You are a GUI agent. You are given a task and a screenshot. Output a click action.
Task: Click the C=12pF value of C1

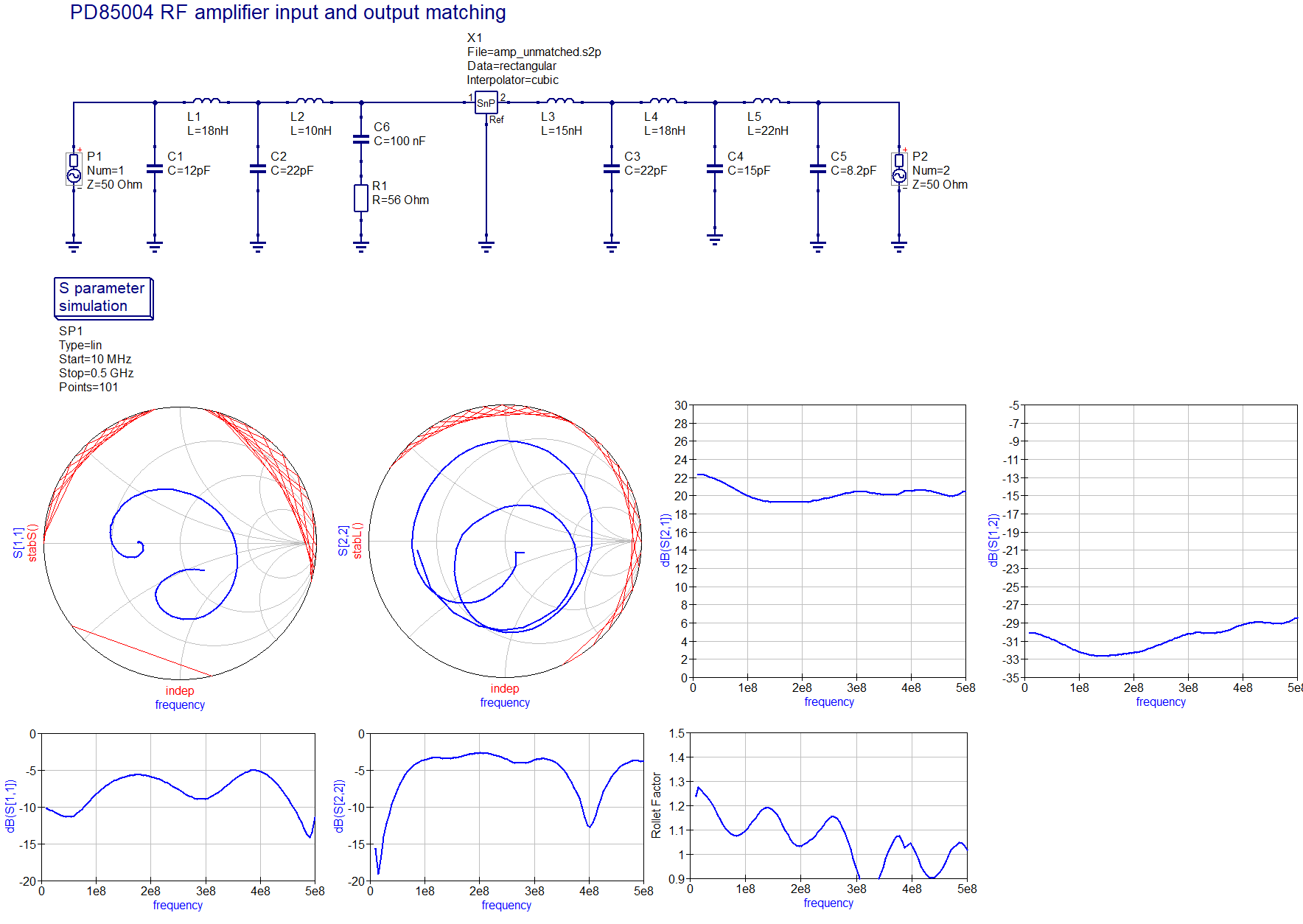(x=189, y=170)
